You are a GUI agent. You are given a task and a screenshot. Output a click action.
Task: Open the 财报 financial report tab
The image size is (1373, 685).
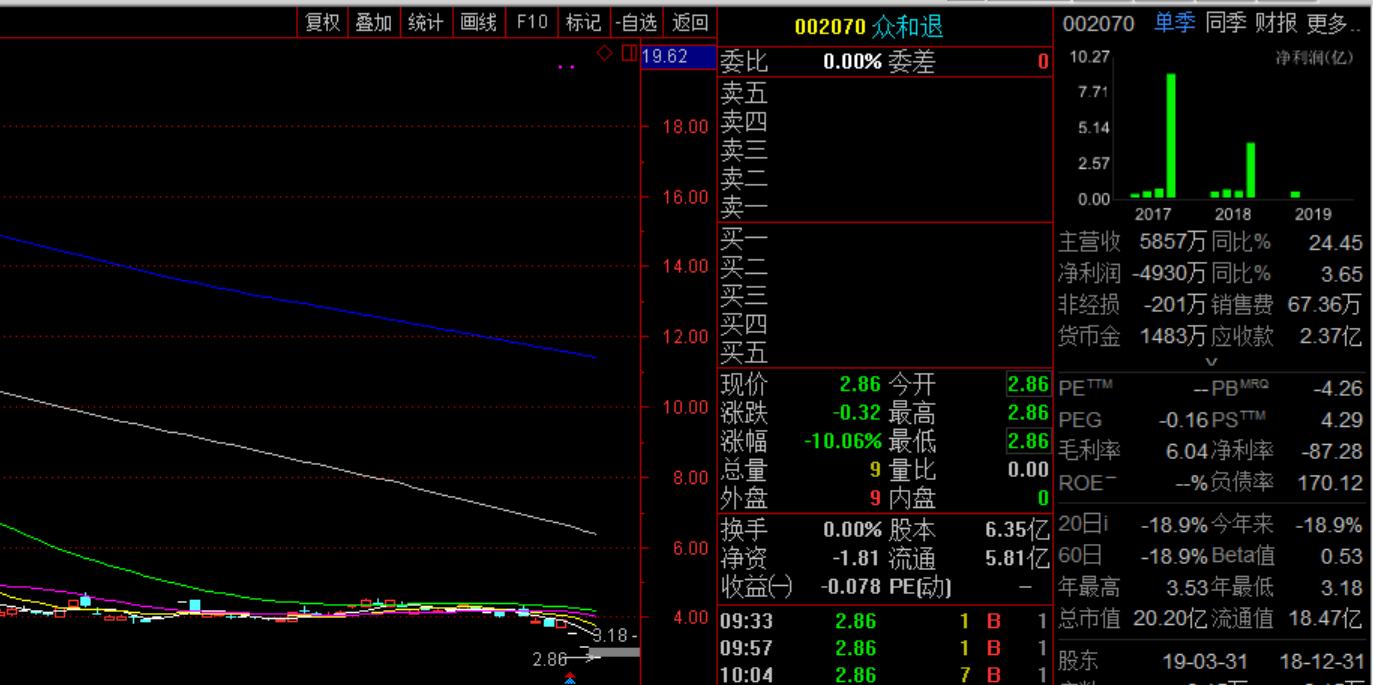1276,23
